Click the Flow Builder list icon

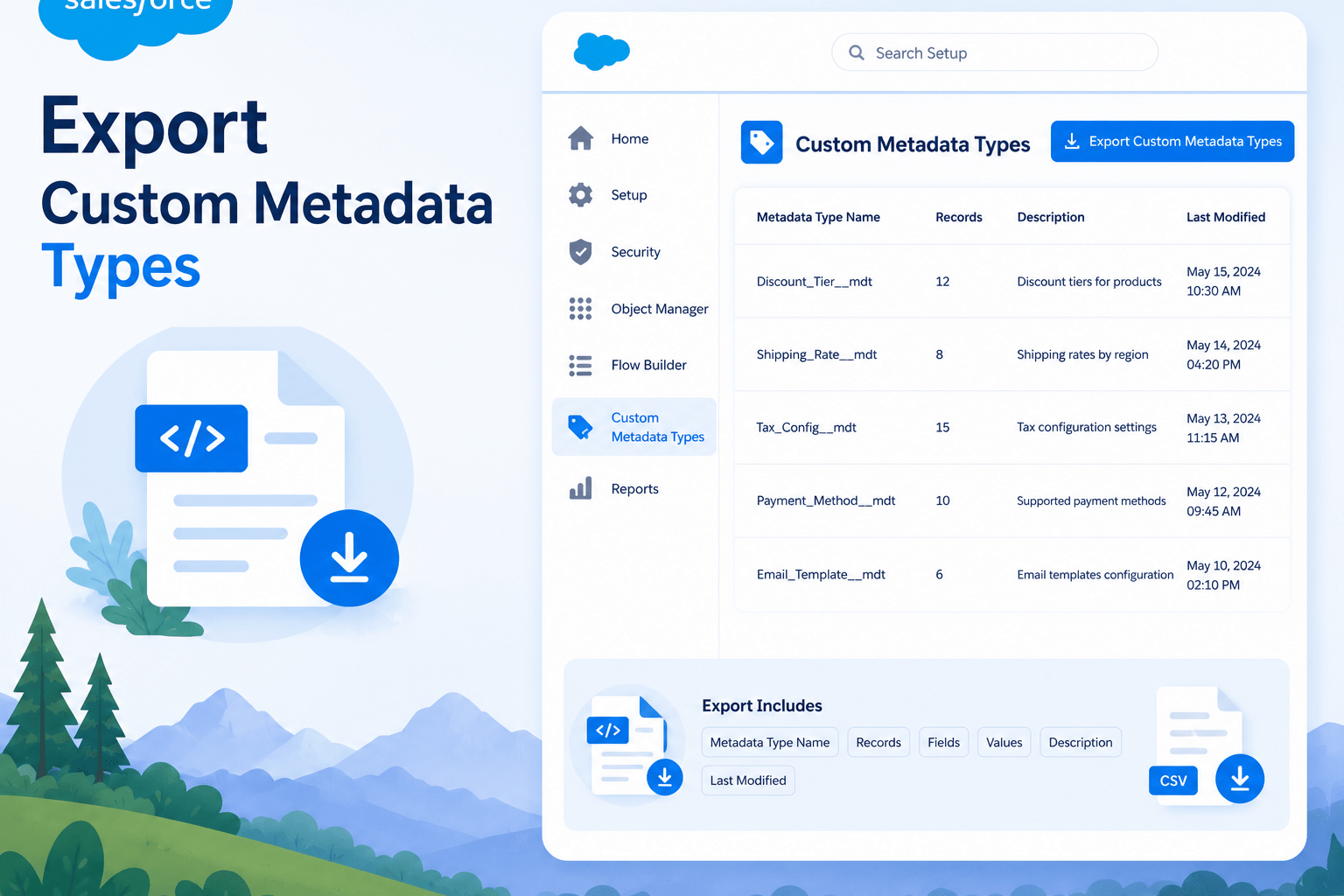580,365
